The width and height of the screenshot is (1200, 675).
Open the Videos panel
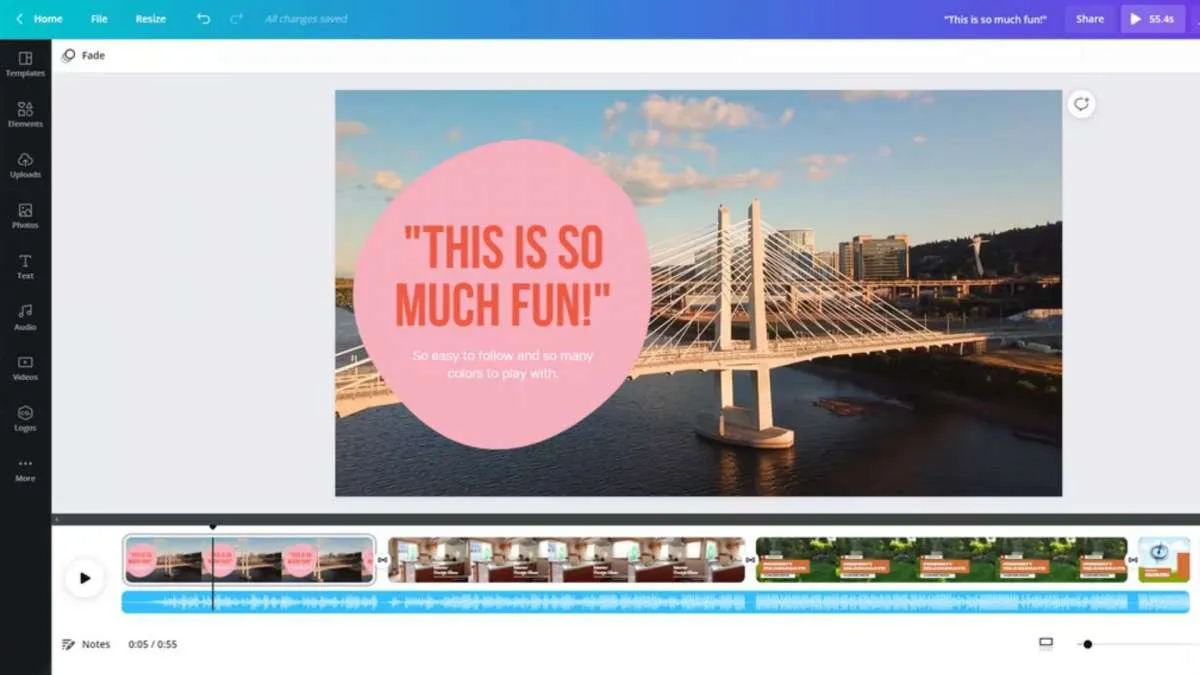[x=25, y=367]
